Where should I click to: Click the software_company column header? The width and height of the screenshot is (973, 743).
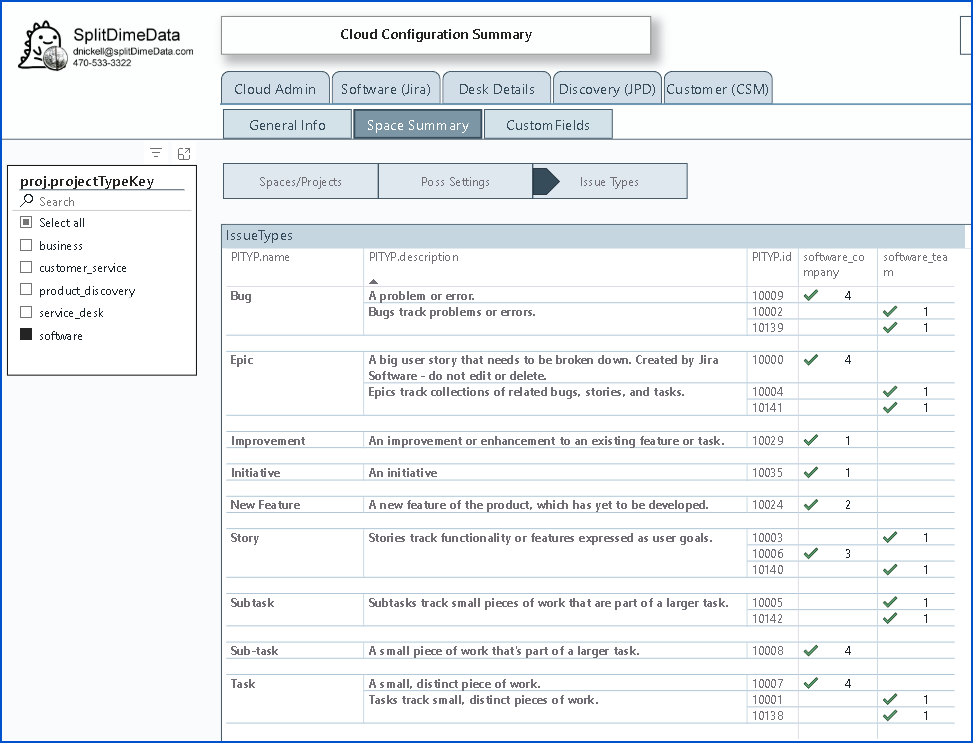point(833,264)
